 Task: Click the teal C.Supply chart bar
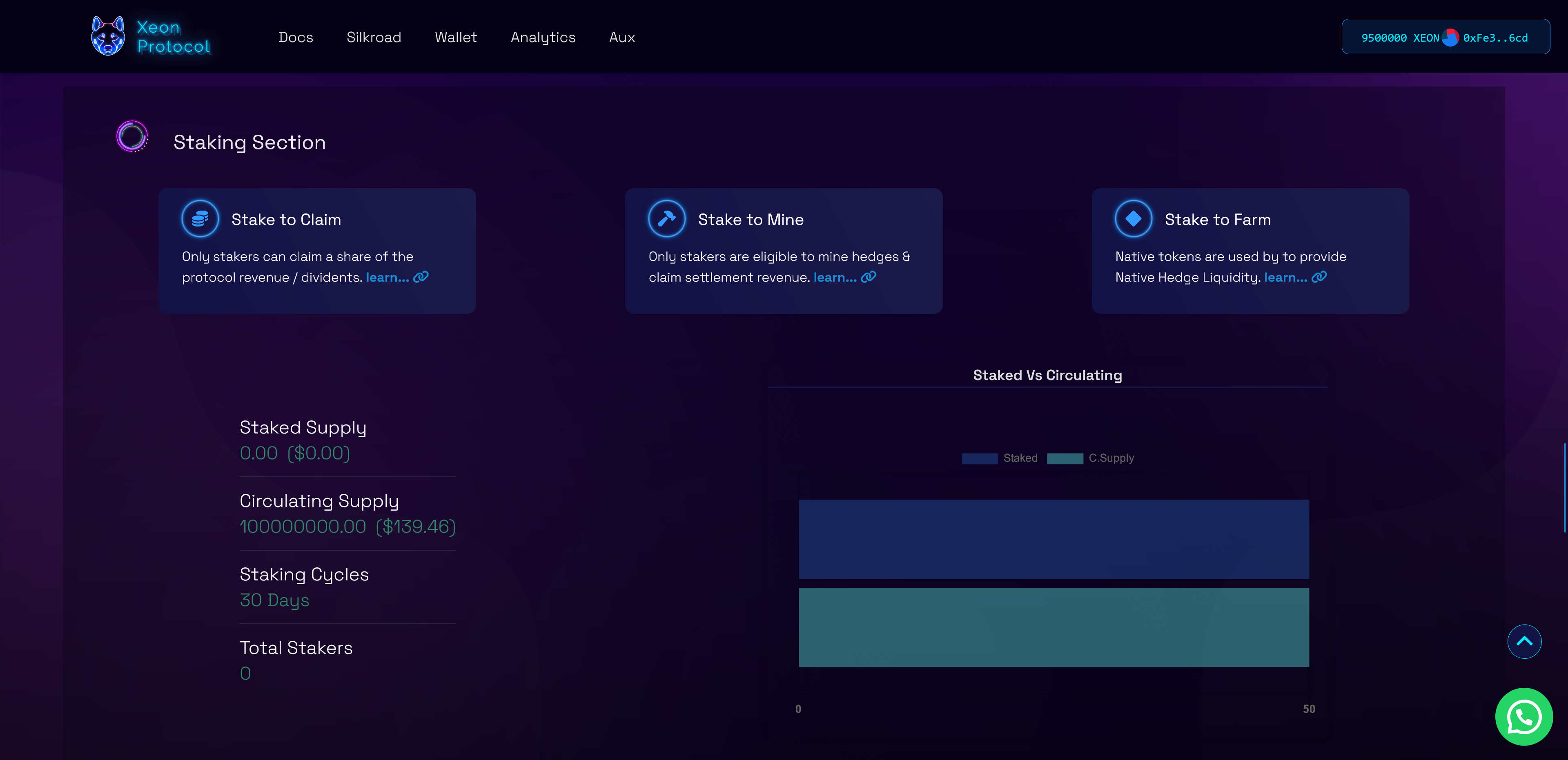click(x=1053, y=627)
